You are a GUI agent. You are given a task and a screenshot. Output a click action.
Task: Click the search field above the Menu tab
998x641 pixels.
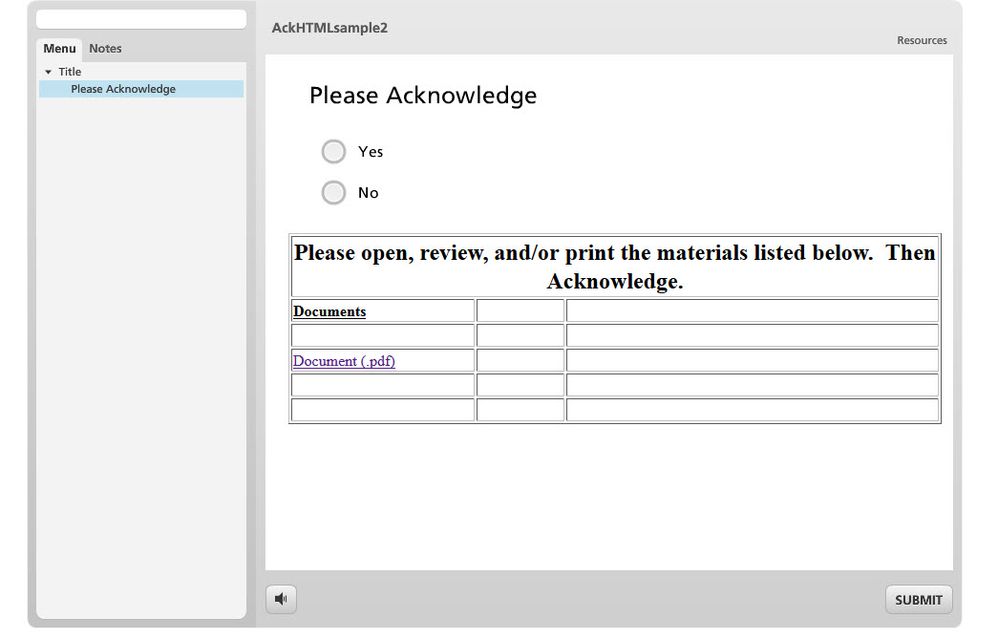click(141, 19)
